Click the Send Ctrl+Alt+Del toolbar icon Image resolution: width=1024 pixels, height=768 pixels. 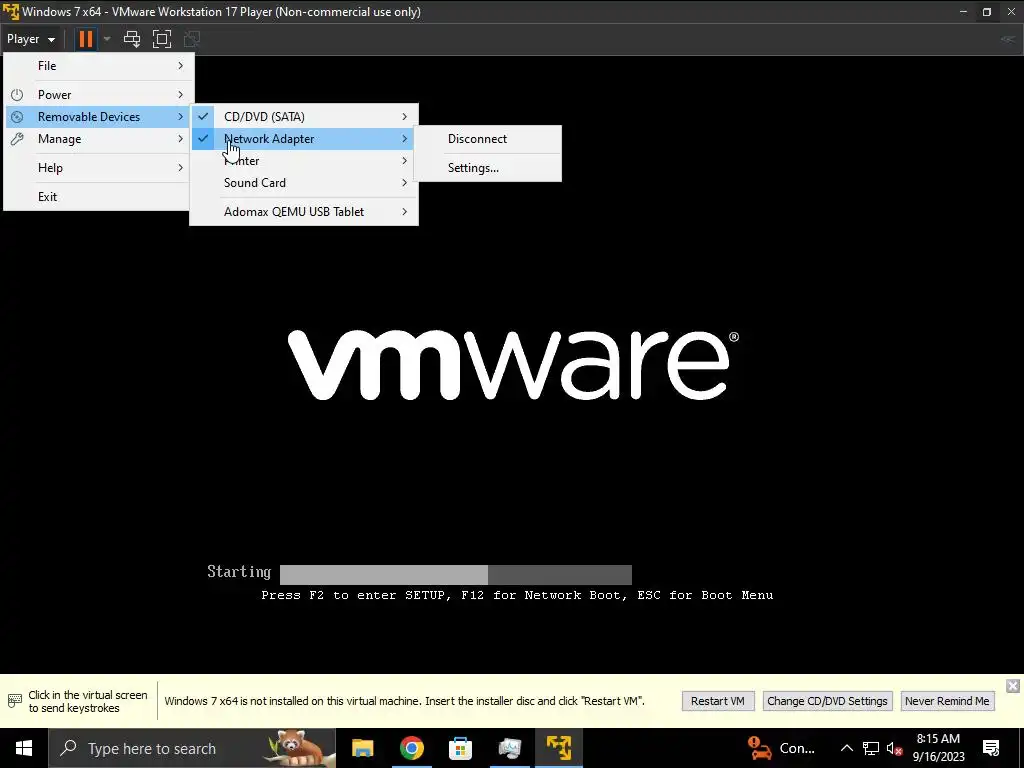click(132, 39)
